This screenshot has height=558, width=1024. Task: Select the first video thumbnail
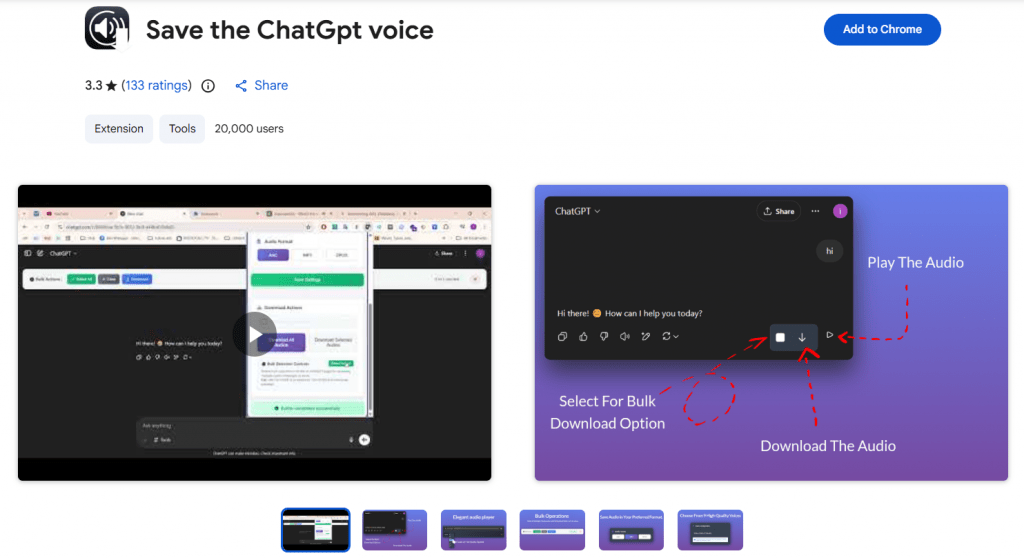click(315, 530)
